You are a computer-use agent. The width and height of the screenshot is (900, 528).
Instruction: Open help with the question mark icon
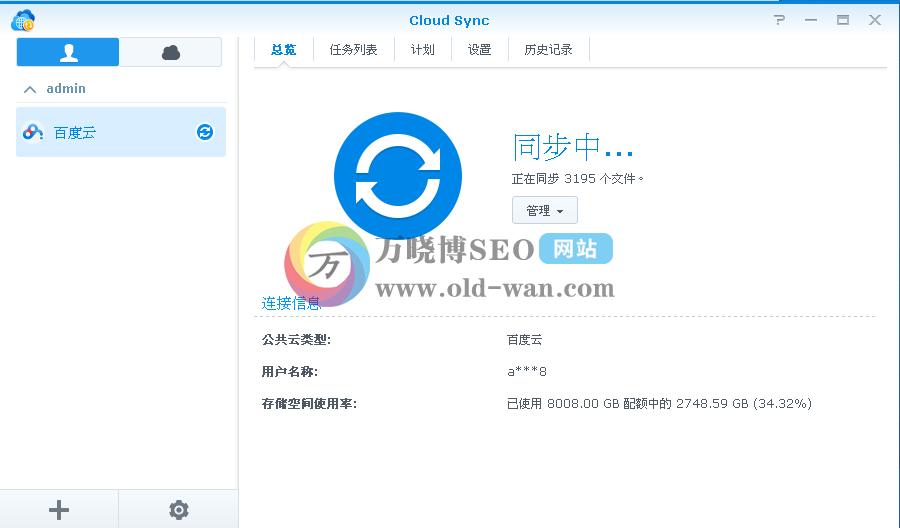tap(779, 20)
